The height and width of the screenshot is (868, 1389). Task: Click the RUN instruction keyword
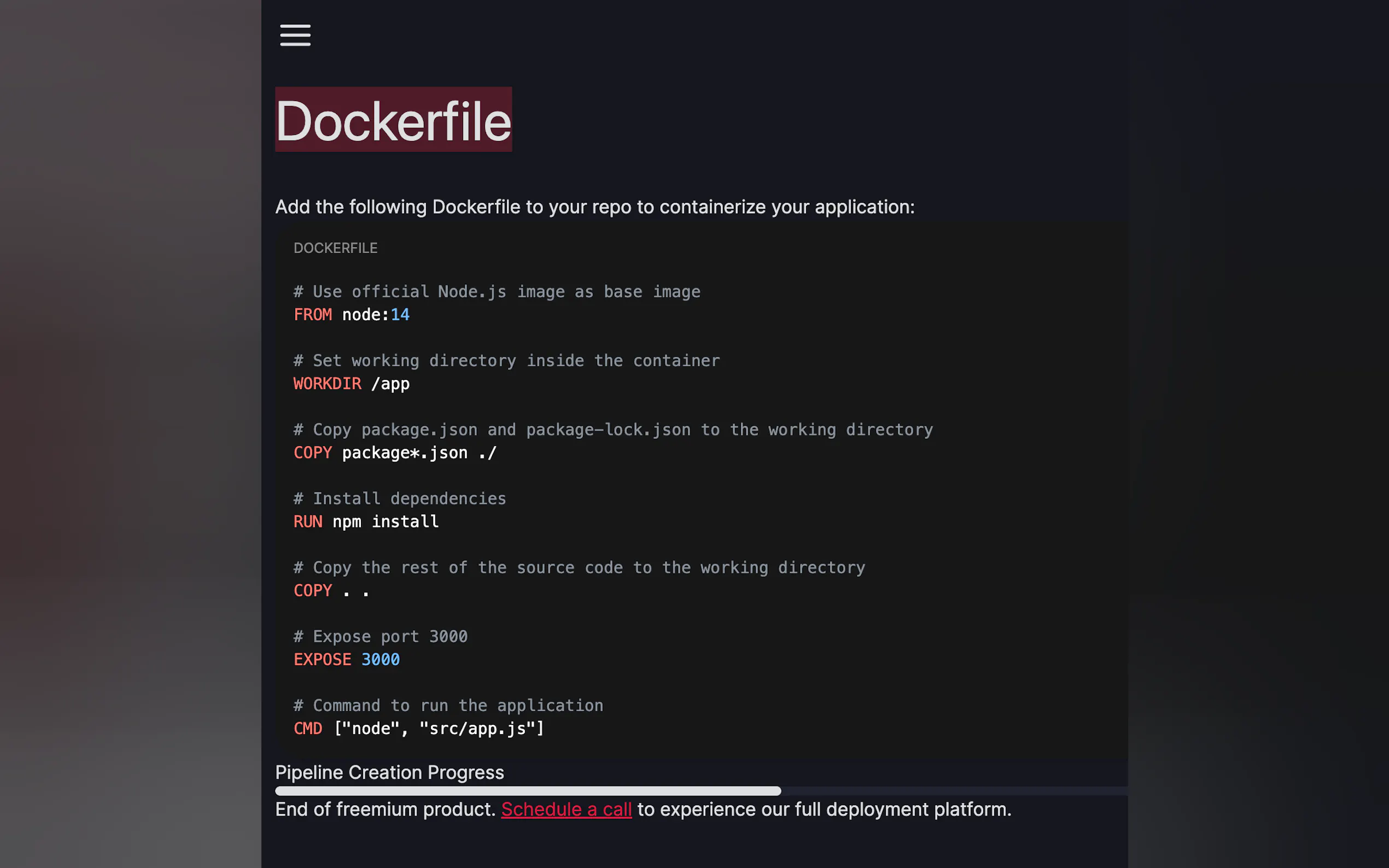(x=308, y=522)
